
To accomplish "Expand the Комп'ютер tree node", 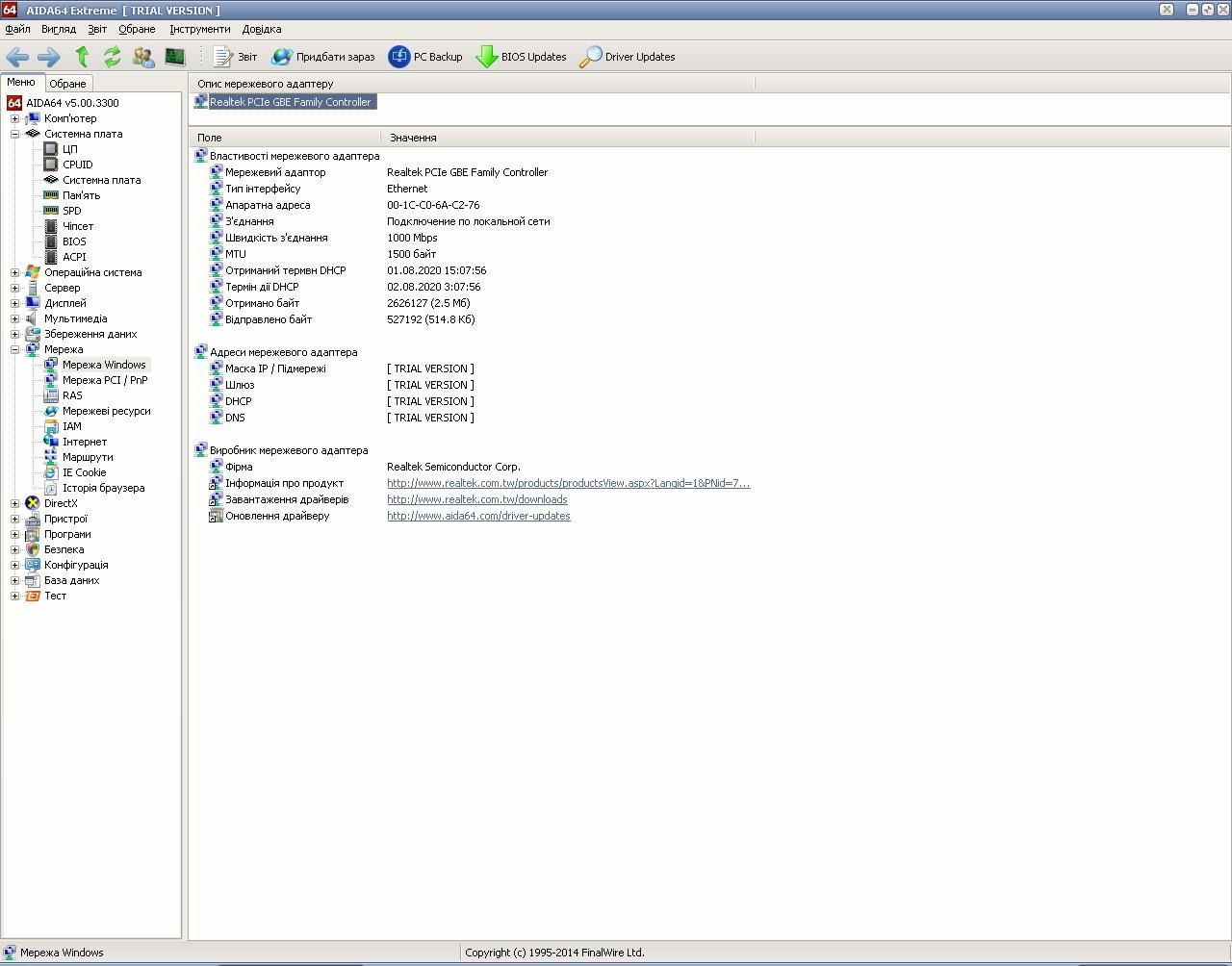I will (14, 118).
